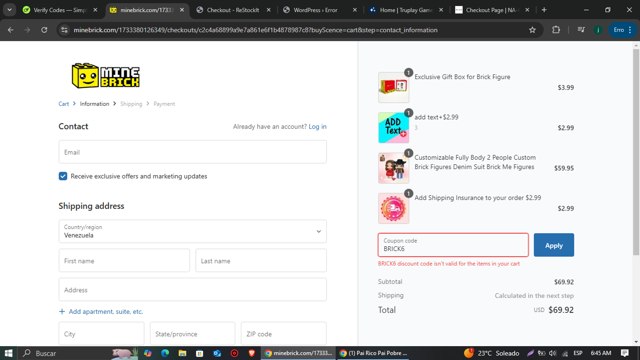Open the Windows Start menu
The width and height of the screenshot is (640, 360).
tap(8, 353)
